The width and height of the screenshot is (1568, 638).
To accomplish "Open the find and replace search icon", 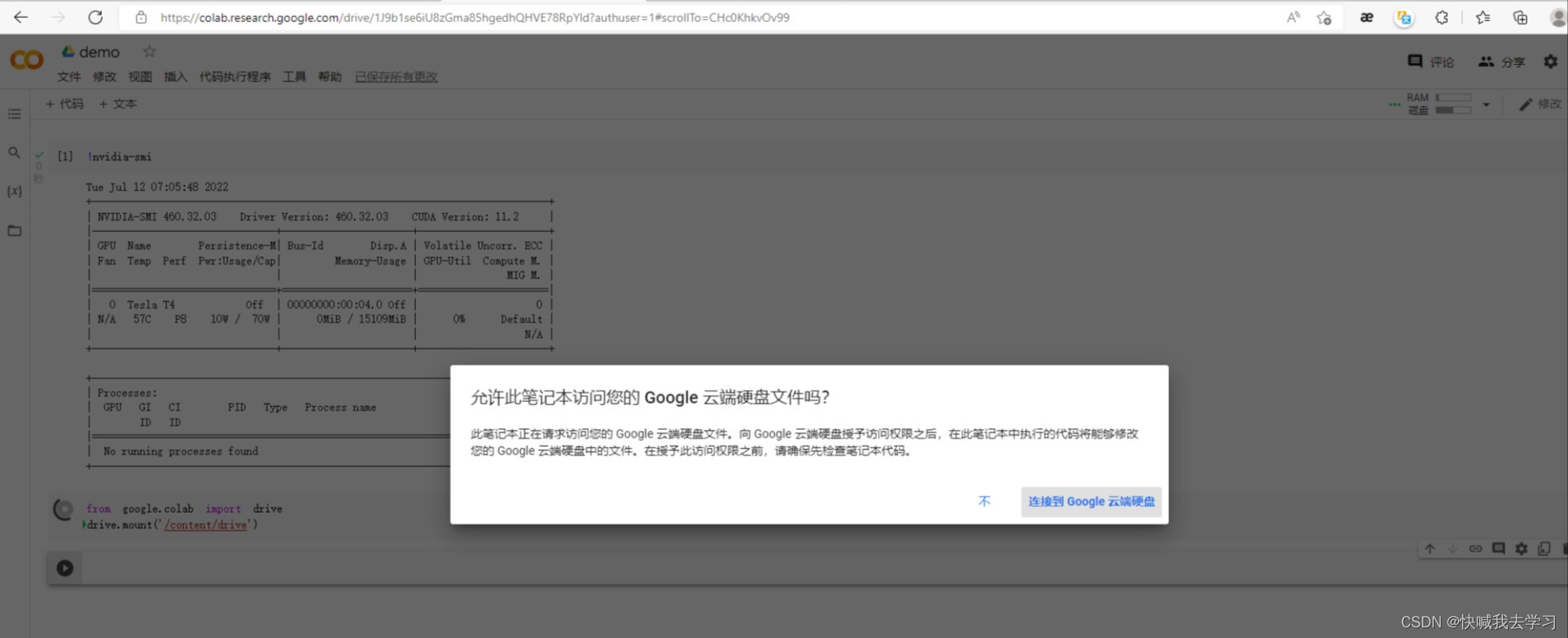I will coord(14,152).
